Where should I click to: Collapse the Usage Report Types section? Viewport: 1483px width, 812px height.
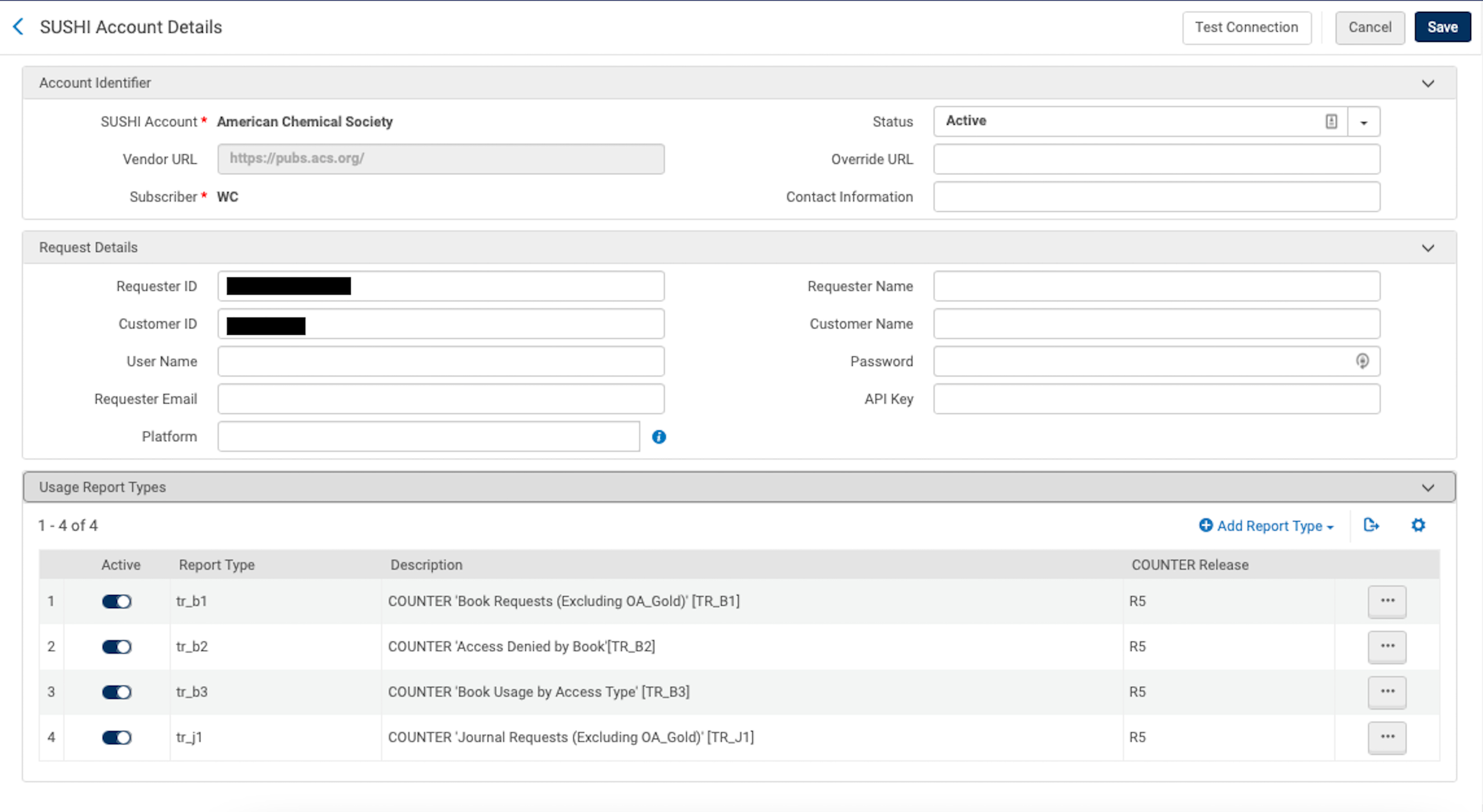point(1428,488)
